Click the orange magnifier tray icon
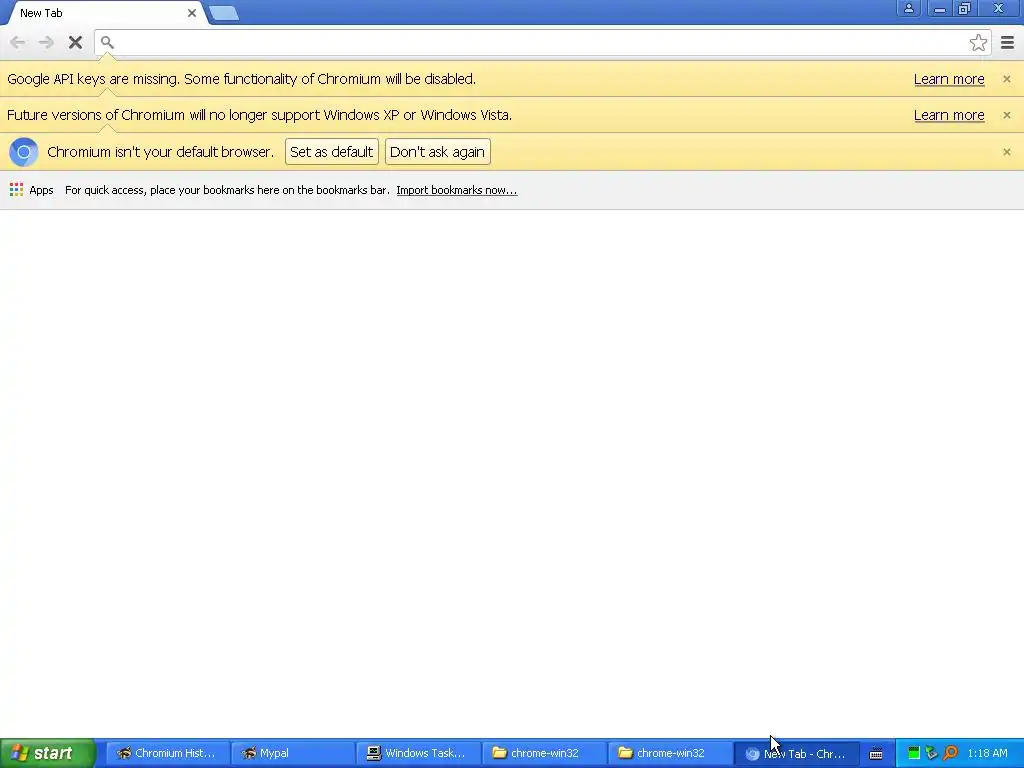 [950, 753]
